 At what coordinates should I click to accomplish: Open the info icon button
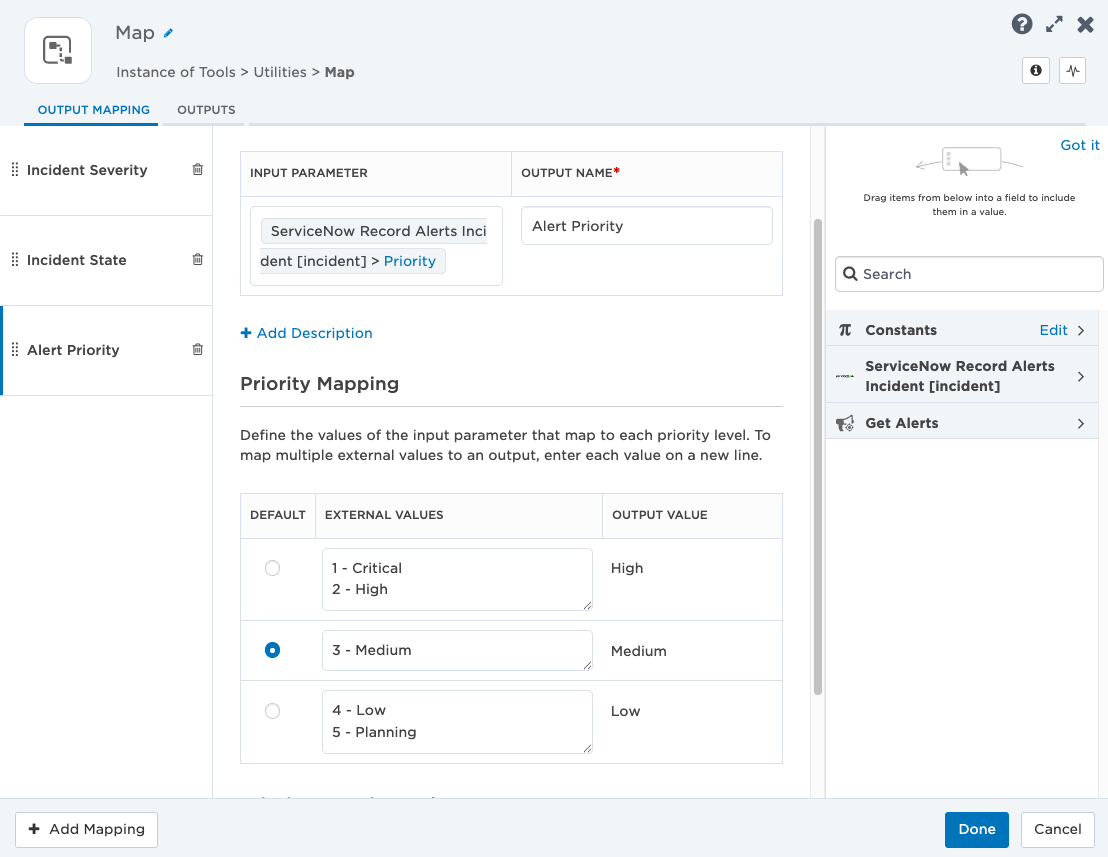(x=1035, y=71)
